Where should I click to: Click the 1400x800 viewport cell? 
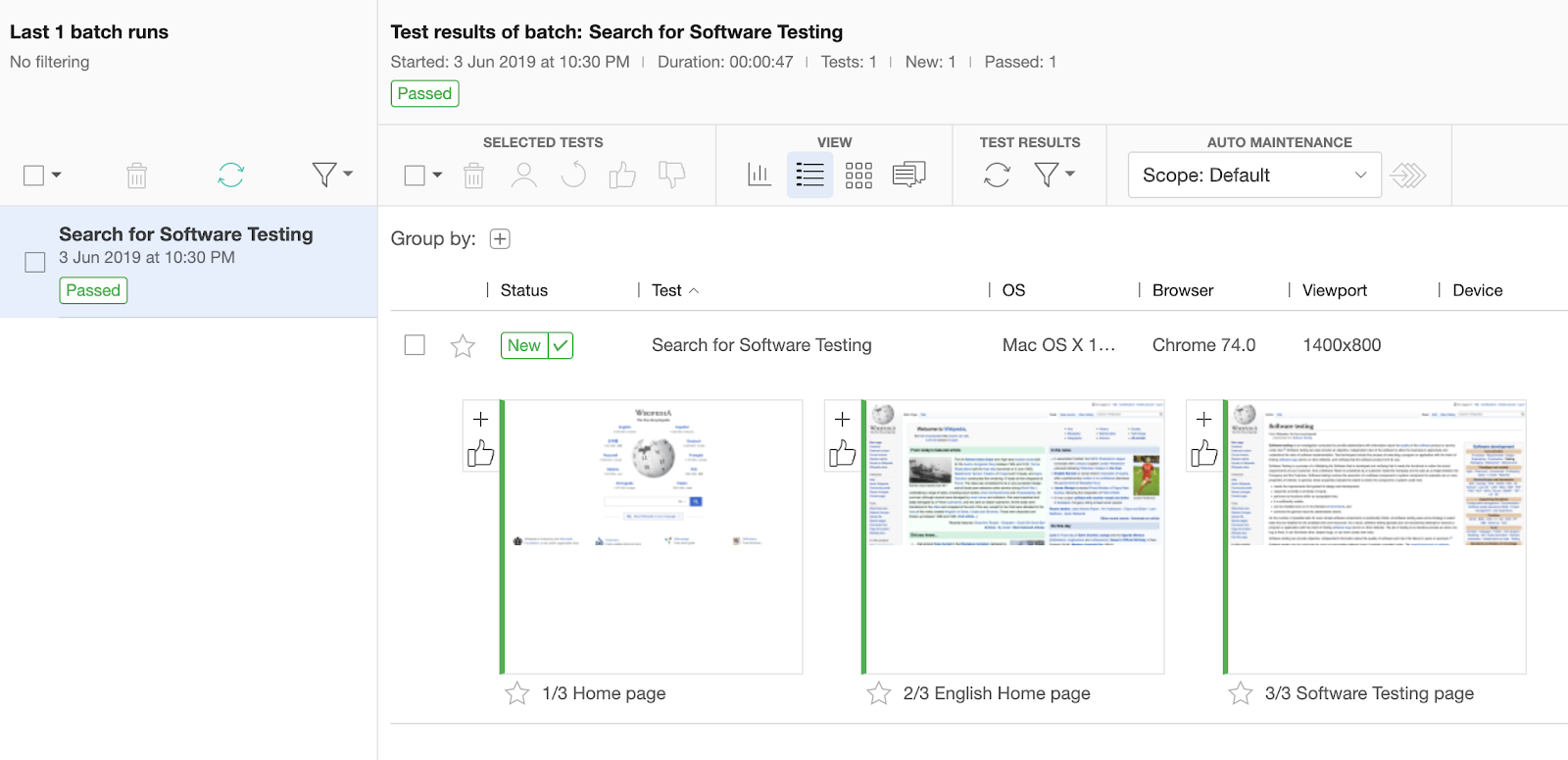coord(1342,345)
